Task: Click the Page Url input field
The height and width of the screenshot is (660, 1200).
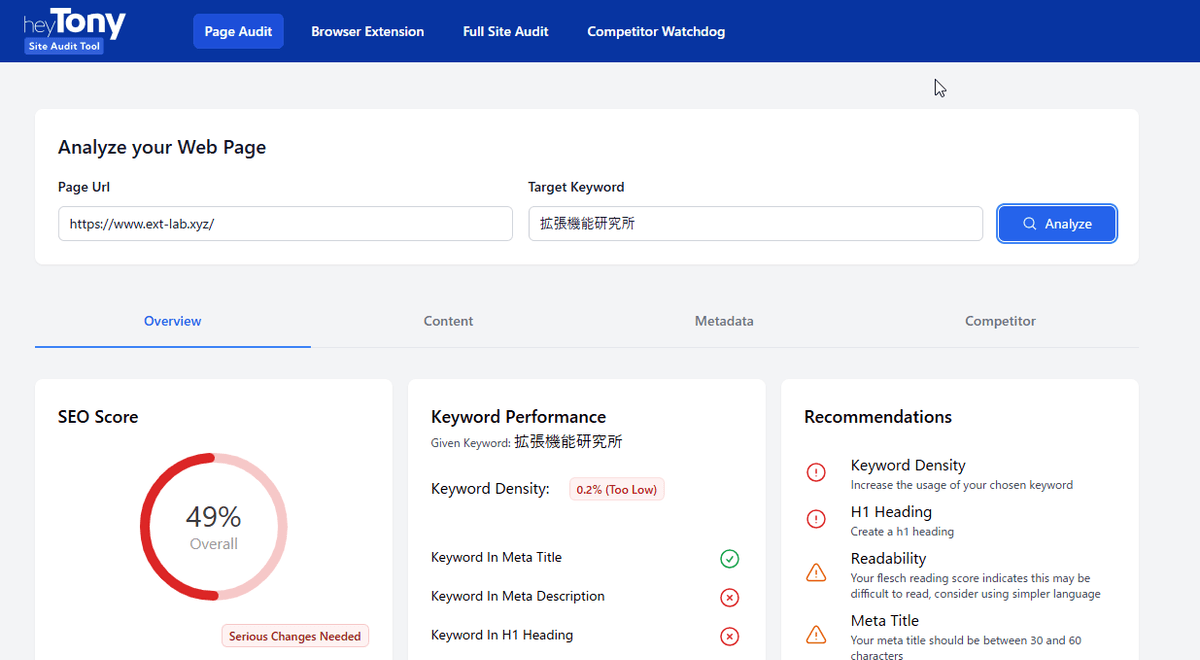Action: 285,224
